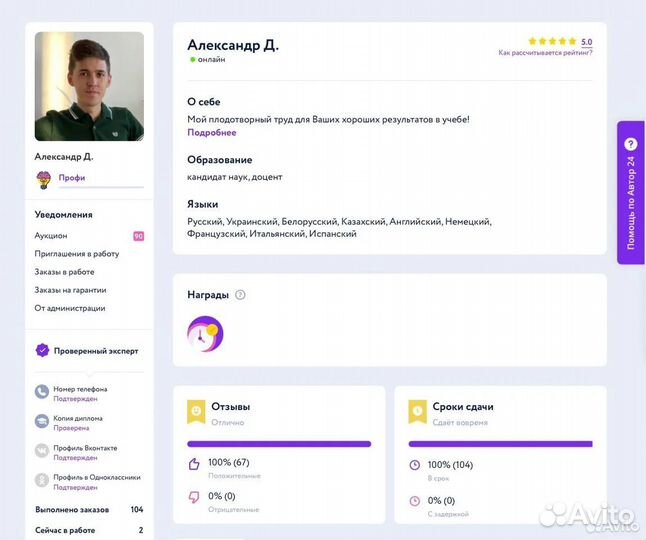The width and height of the screenshot is (646, 540).
Task: Open От администрации notifications
Action: click(70, 308)
